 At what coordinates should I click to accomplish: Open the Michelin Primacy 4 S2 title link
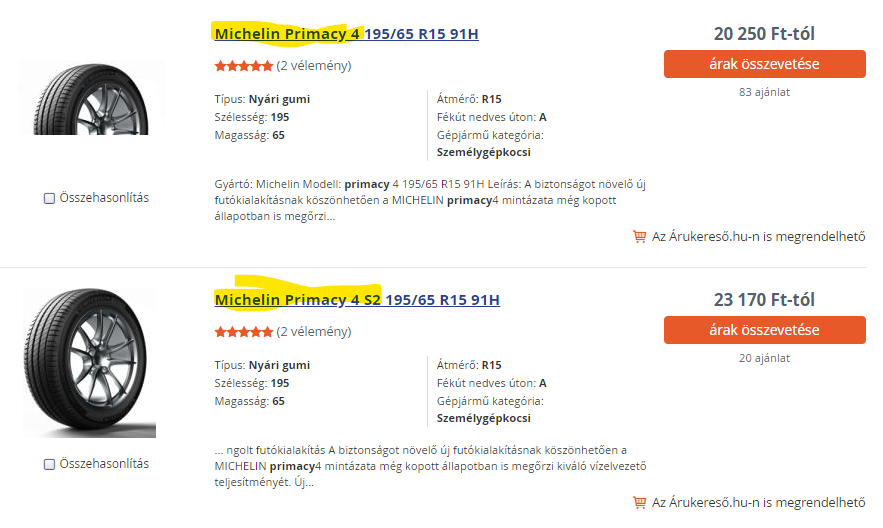357,300
